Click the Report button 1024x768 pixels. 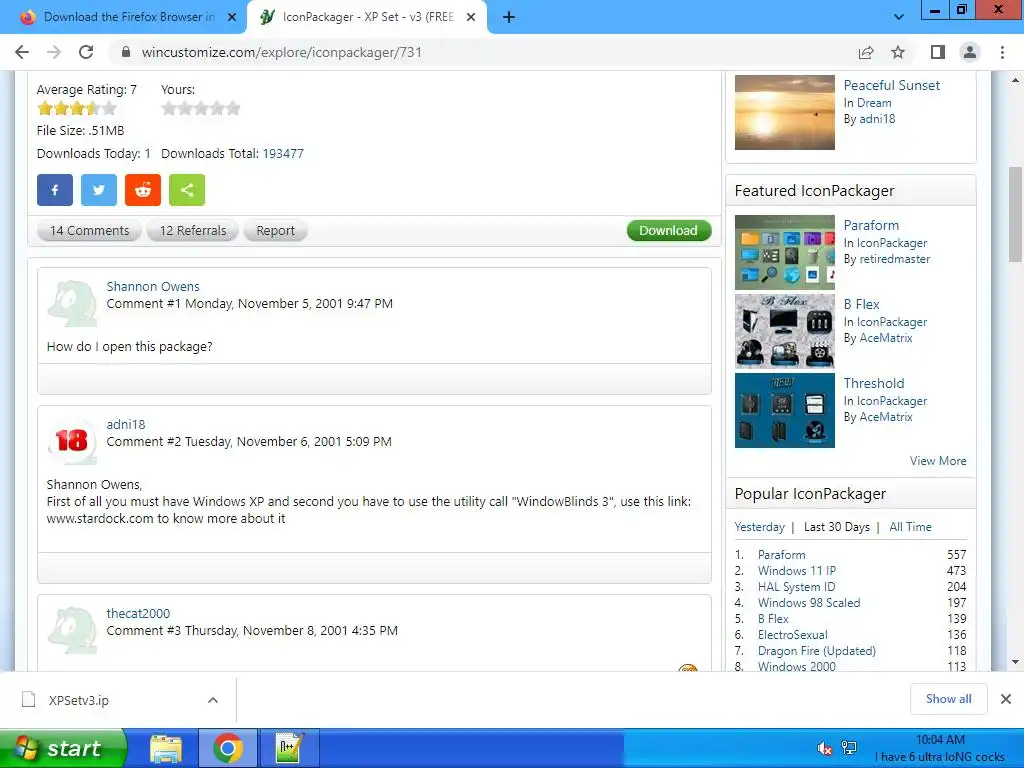pyautogui.click(x=275, y=231)
